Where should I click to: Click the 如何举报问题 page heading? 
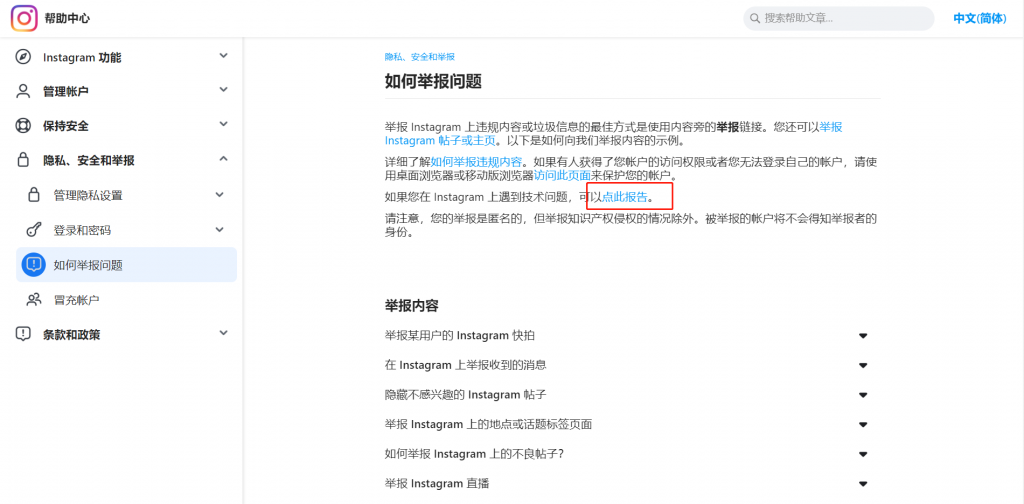pyautogui.click(x=434, y=82)
